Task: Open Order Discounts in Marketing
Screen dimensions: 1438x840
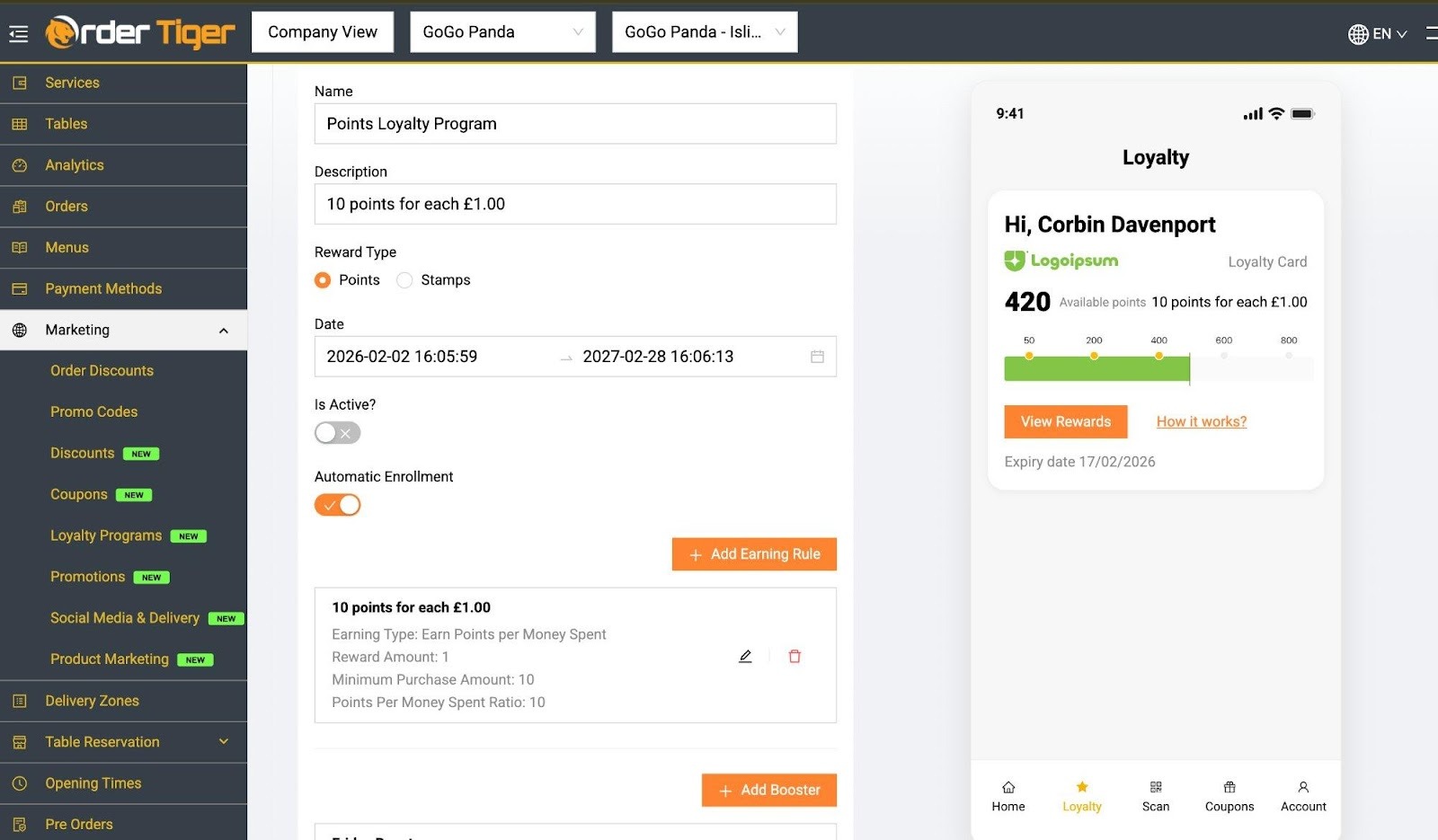Action: coord(102,371)
